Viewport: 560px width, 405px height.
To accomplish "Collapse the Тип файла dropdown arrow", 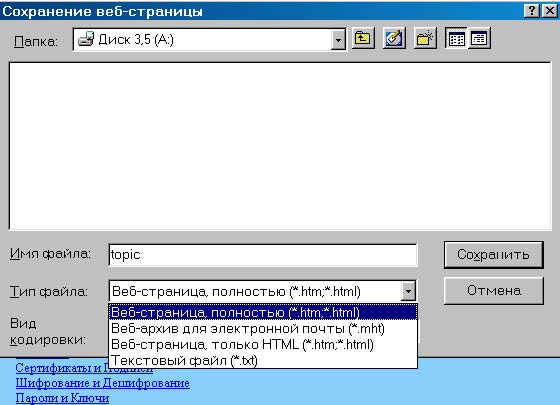I will (x=408, y=291).
